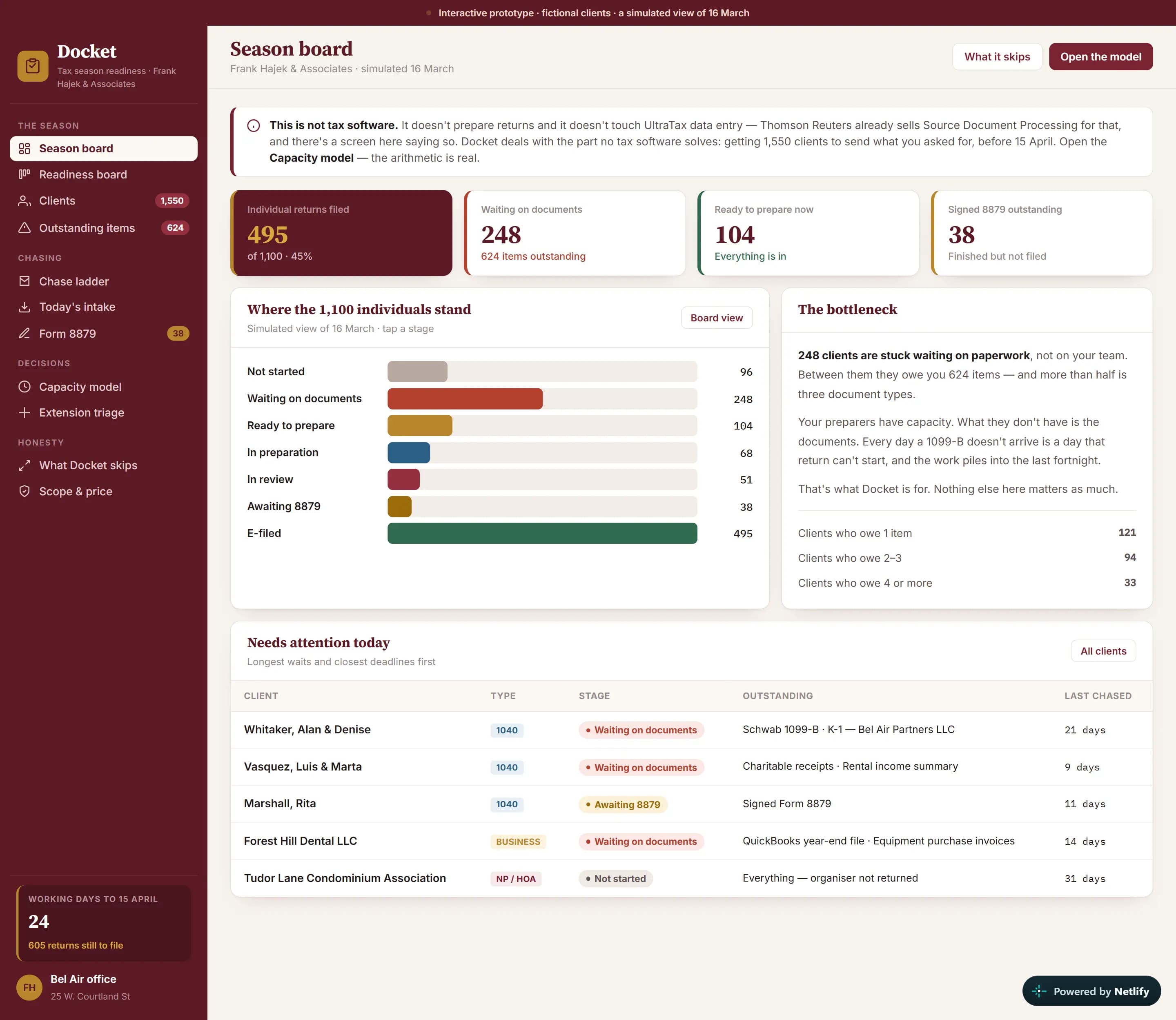Image resolution: width=1176 pixels, height=1020 pixels.
Task: Click the Readiness board kanban icon
Action: (24, 175)
